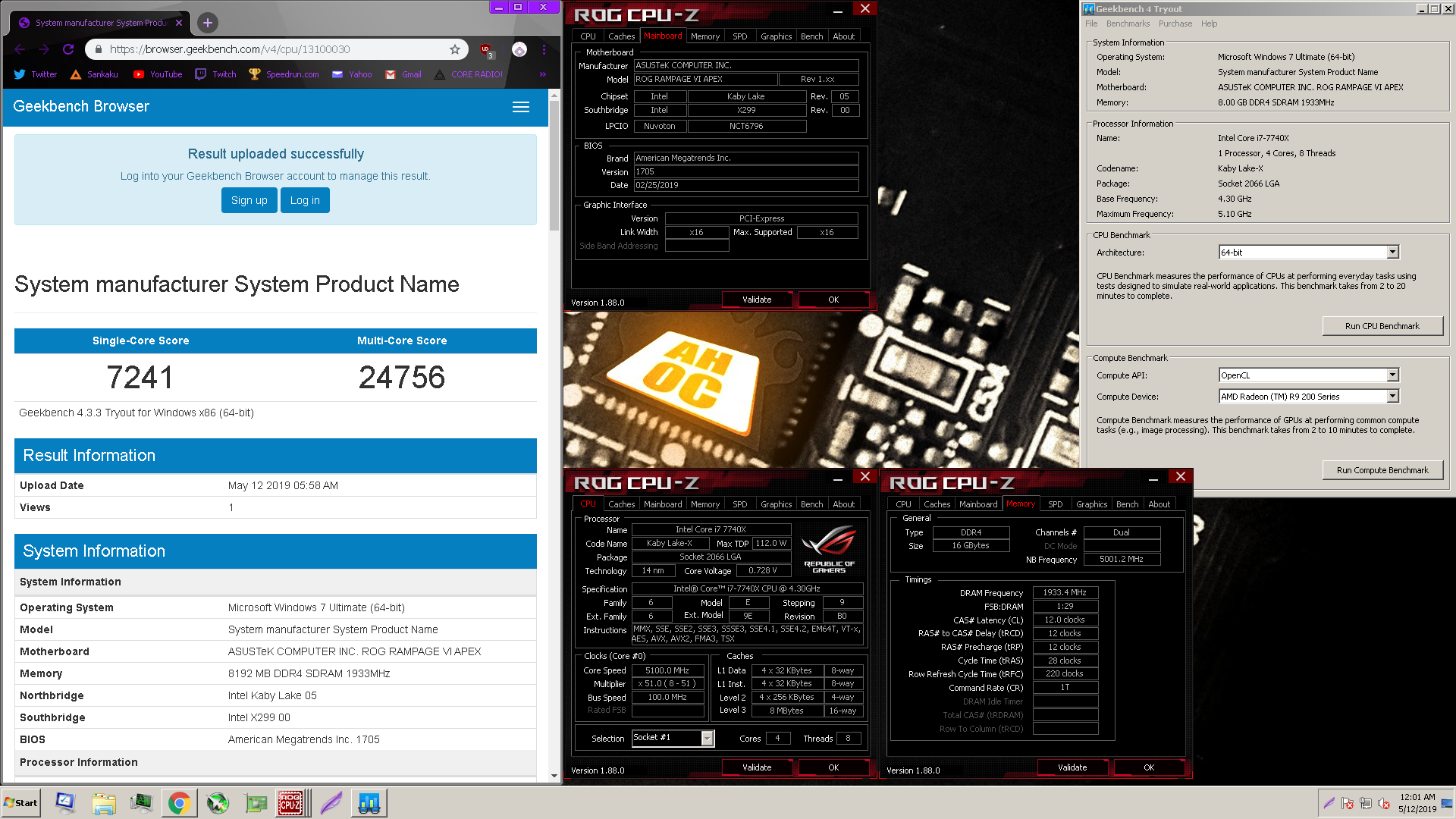Open Geekbench Purchase menu

(x=1175, y=24)
